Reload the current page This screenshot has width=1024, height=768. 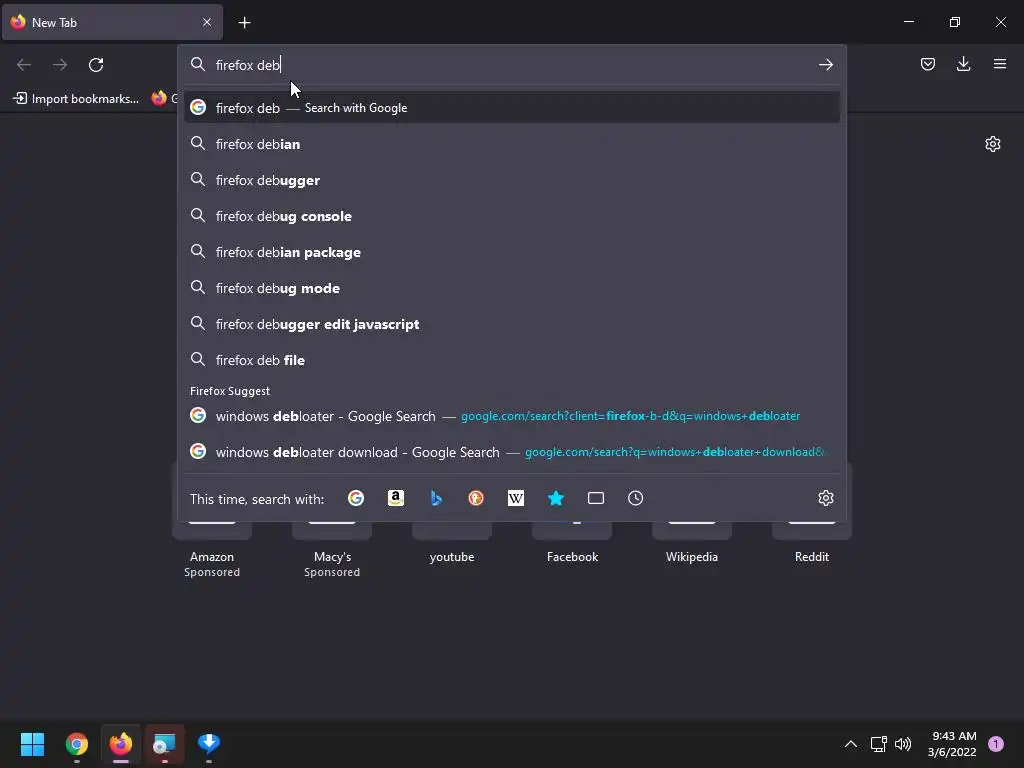pyautogui.click(x=96, y=65)
